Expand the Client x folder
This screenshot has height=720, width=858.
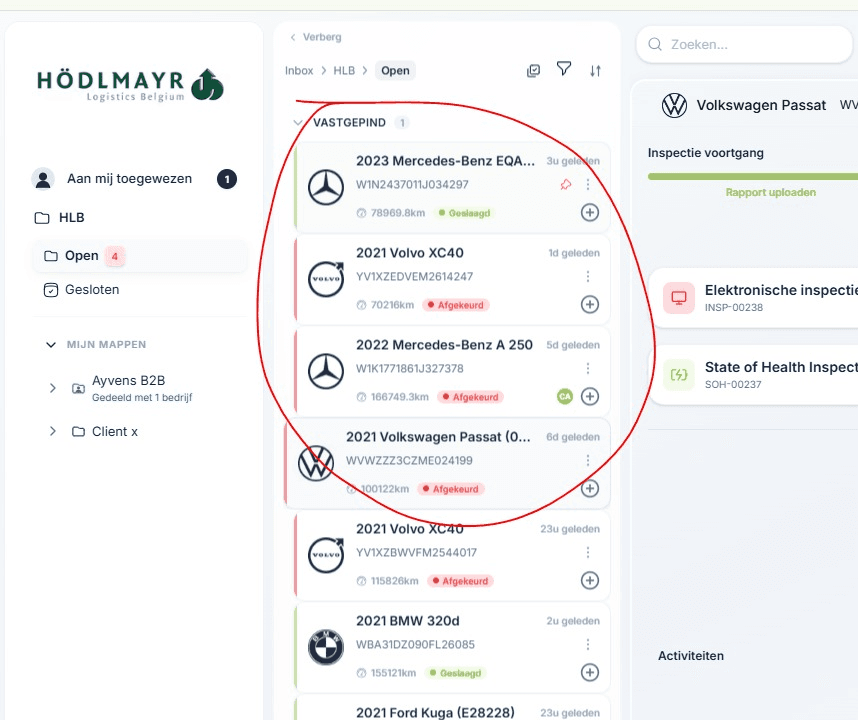(x=53, y=431)
